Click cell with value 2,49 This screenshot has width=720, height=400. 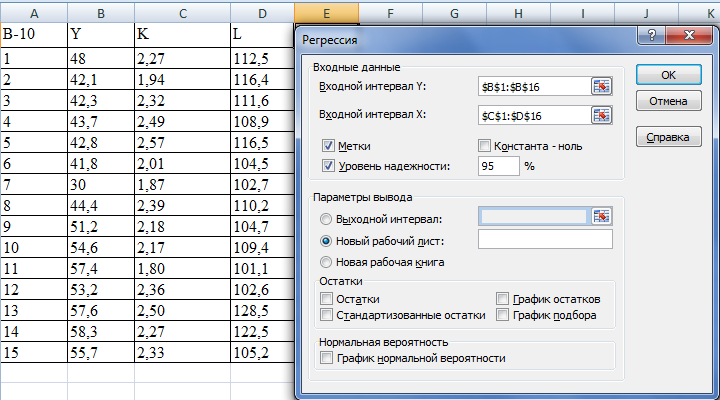pyautogui.click(x=183, y=121)
